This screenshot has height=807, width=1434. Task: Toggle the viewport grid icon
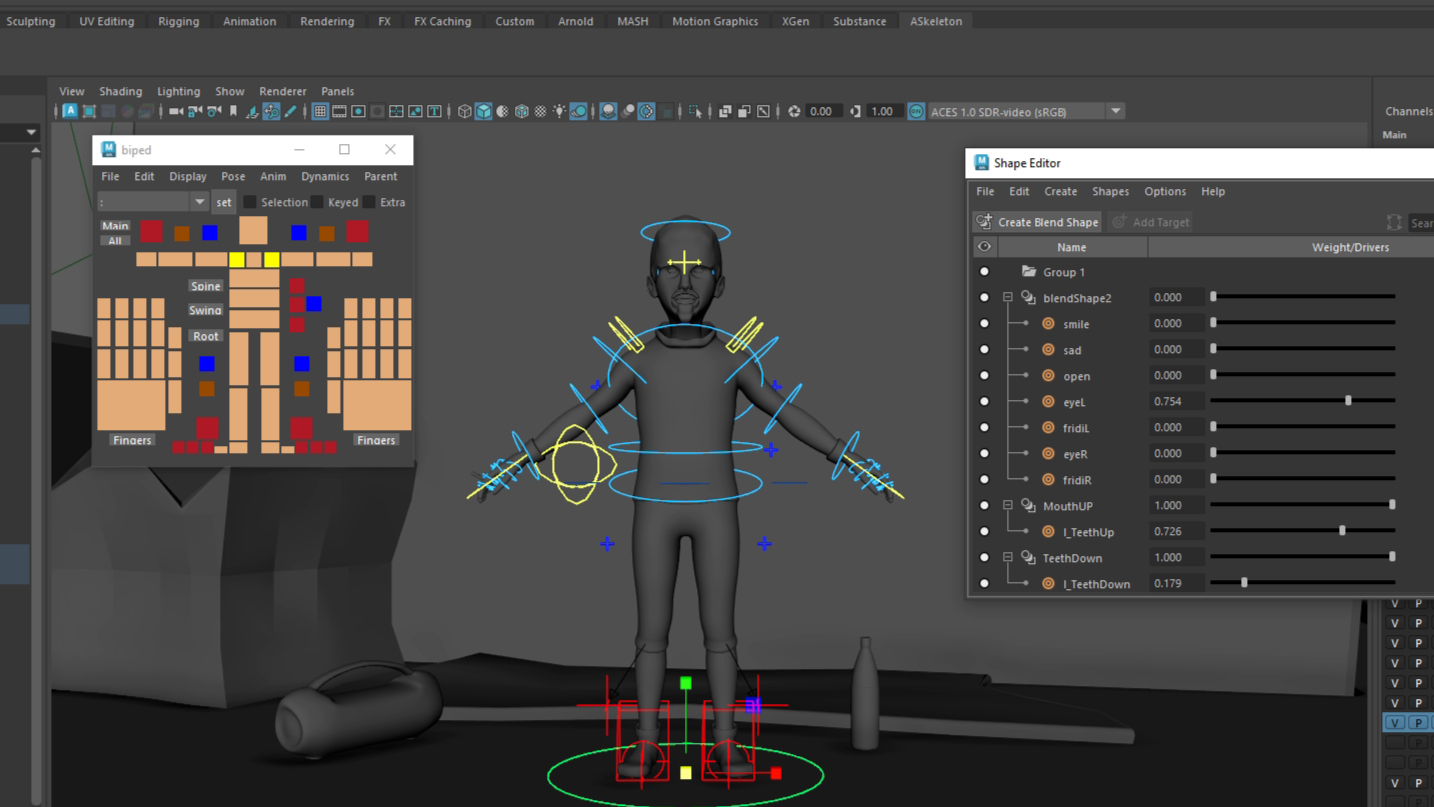coord(320,112)
